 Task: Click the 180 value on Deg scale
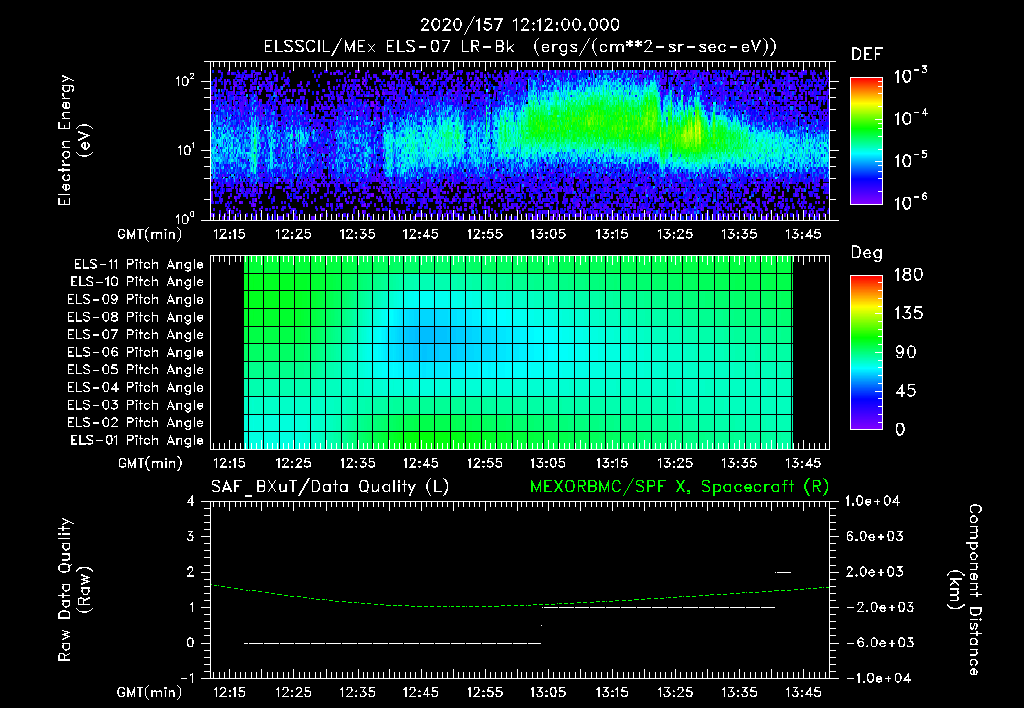(x=908, y=275)
